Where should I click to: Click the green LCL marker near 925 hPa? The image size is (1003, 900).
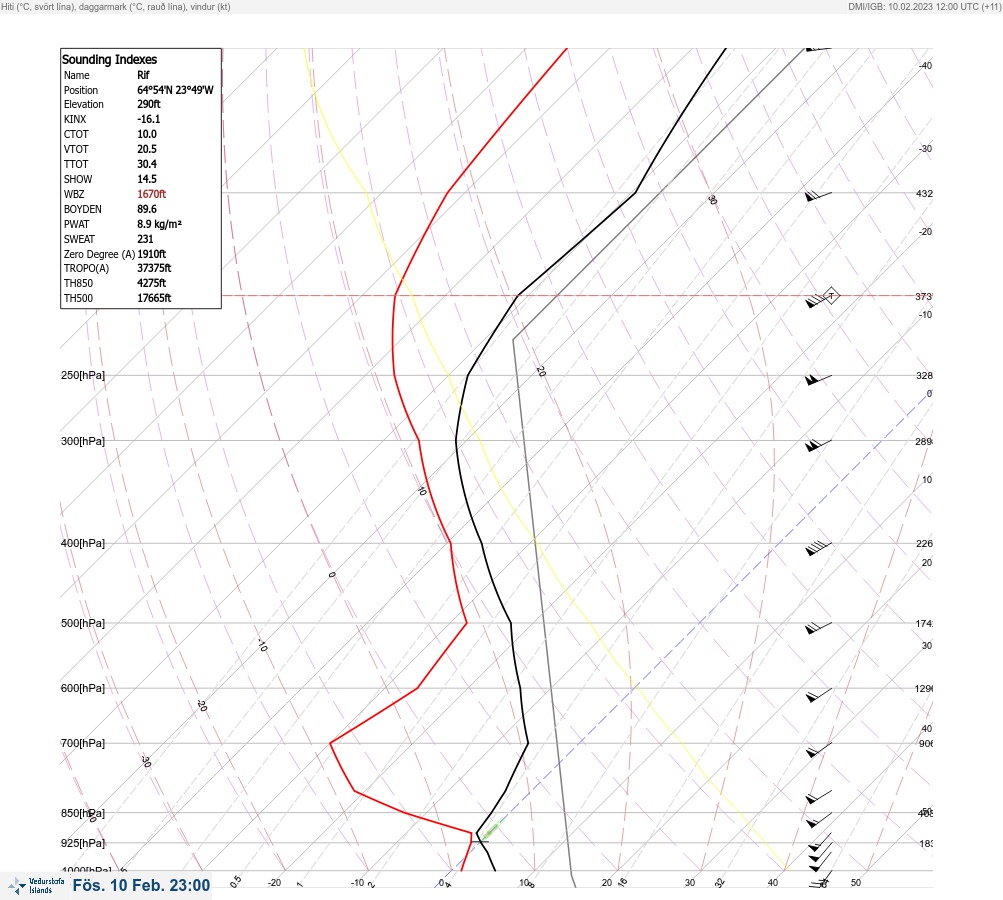click(491, 831)
